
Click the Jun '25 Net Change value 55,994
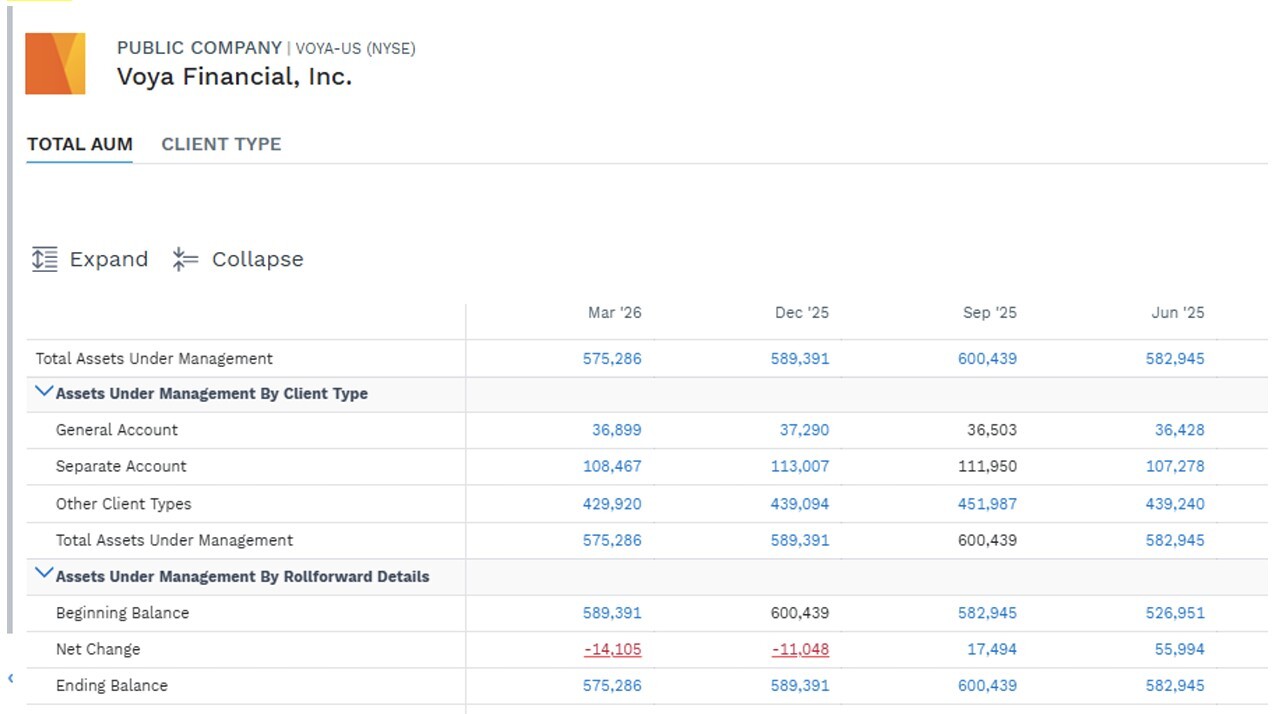(1179, 649)
